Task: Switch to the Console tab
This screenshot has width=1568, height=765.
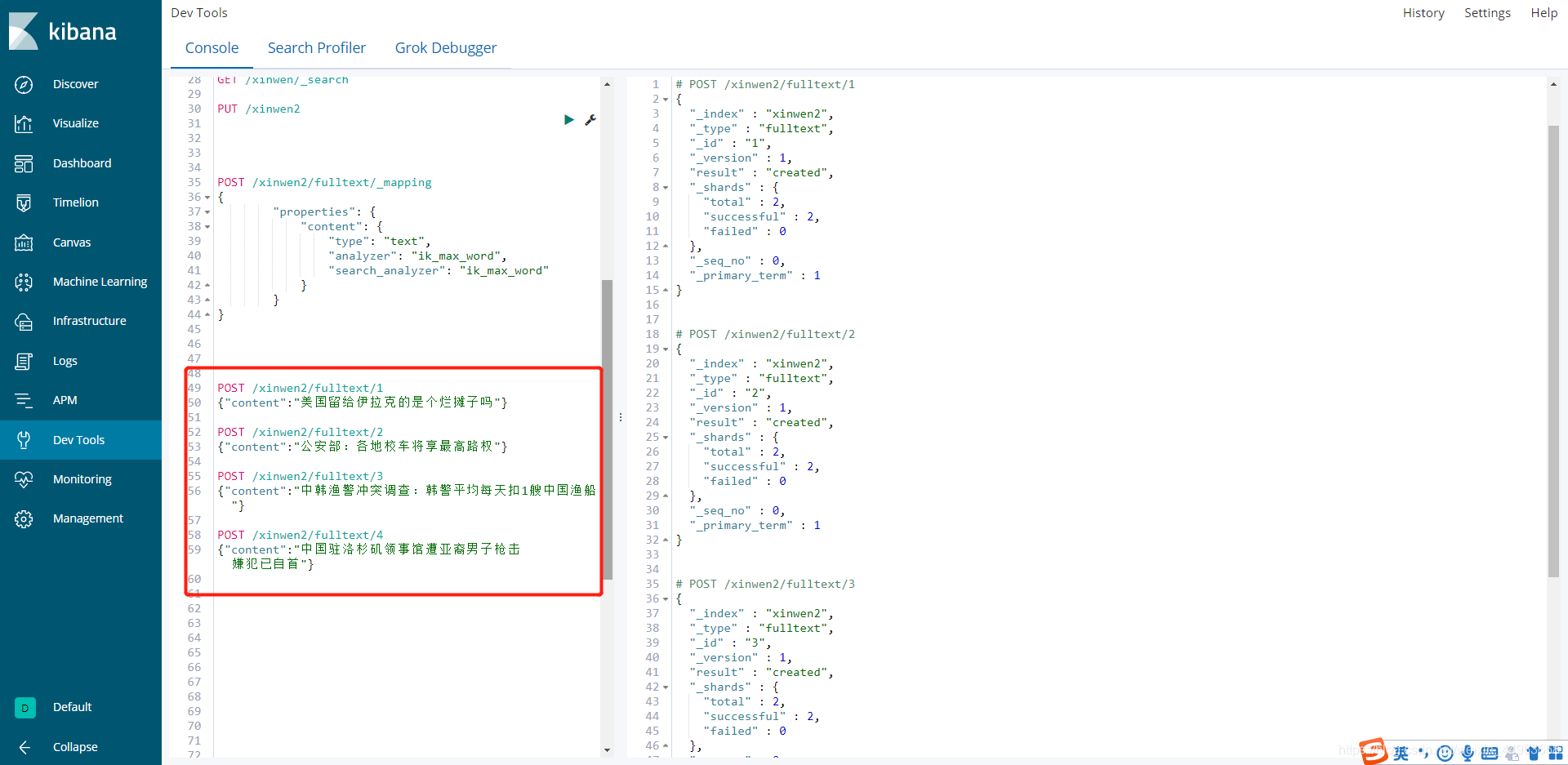Action: (212, 48)
